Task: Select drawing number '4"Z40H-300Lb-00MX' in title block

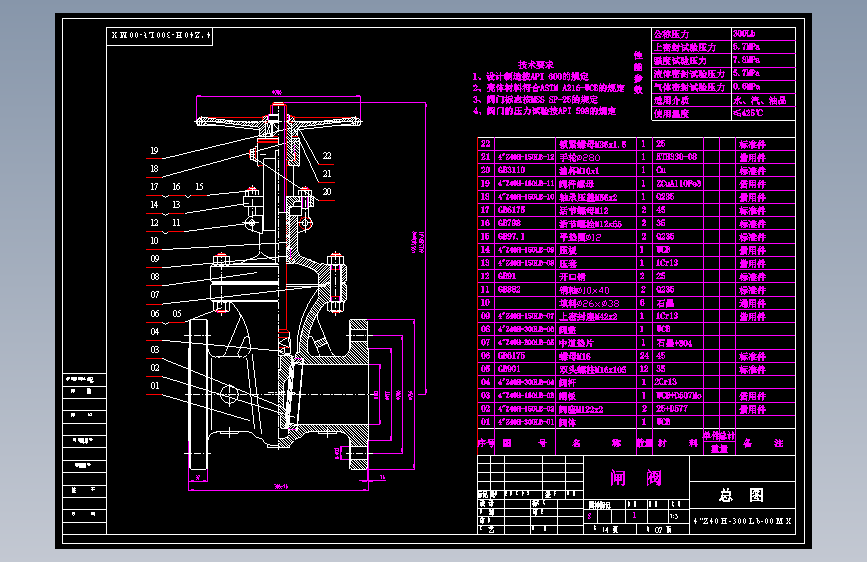Action: [x=742, y=521]
